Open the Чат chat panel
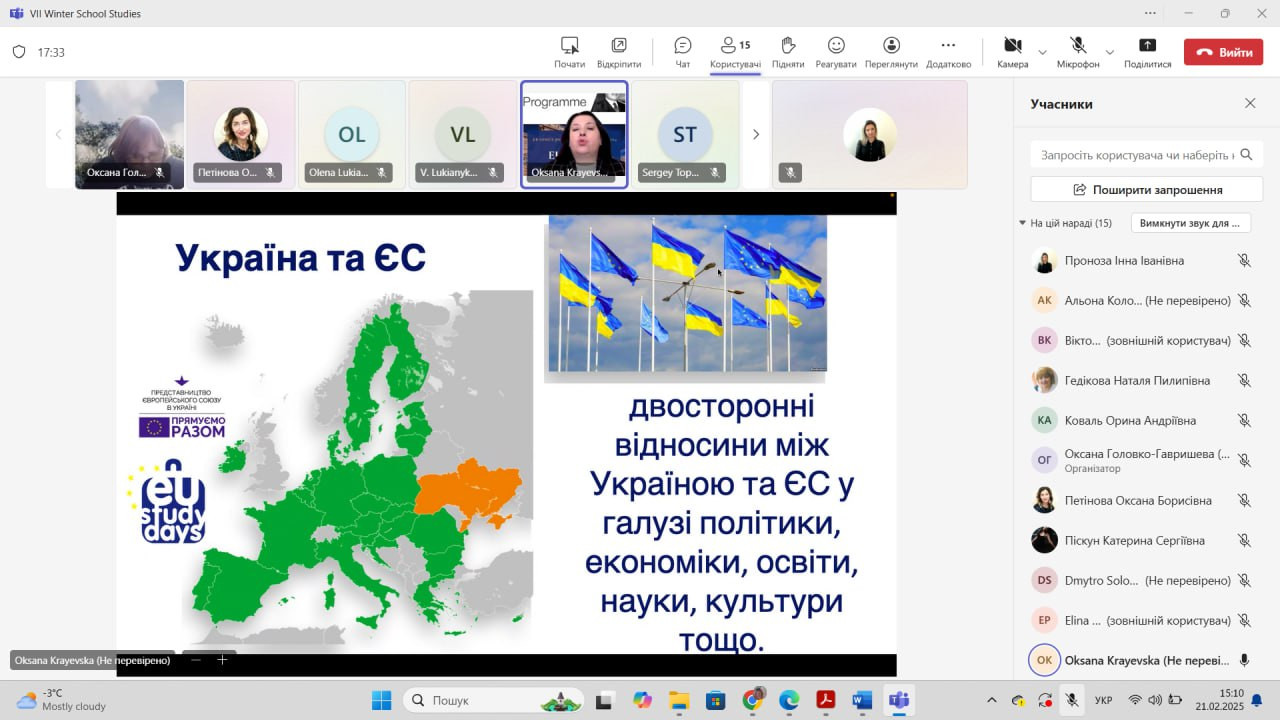Image resolution: width=1280 pixels, height=720 pixels. point(683,52)
